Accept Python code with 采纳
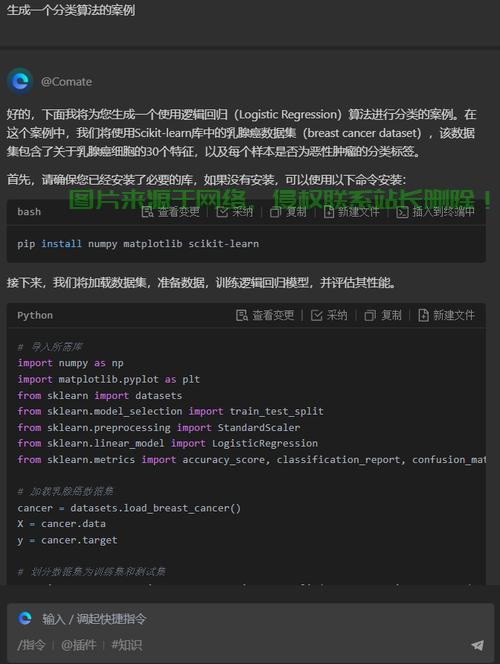500x664 pixels. [x=329, y=315]
